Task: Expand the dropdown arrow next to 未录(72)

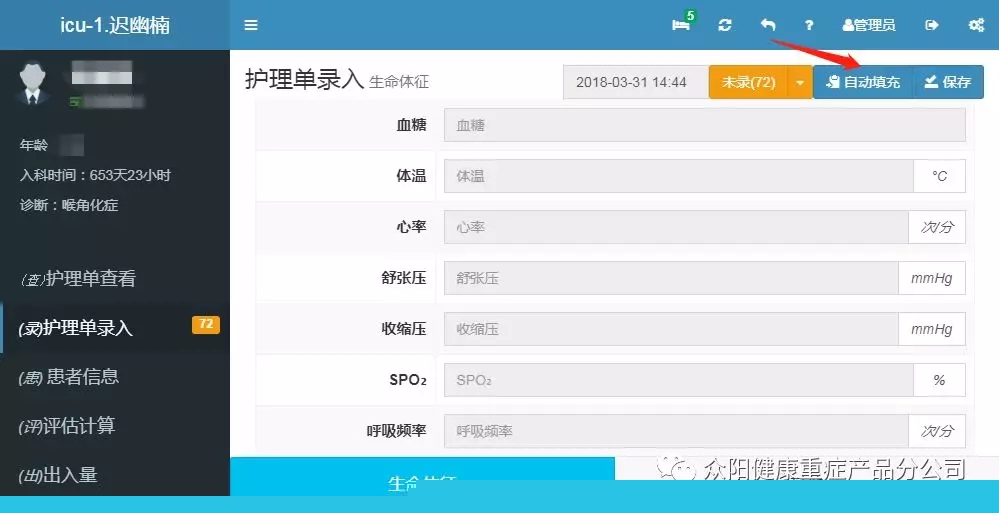Action: coord(799,82)
